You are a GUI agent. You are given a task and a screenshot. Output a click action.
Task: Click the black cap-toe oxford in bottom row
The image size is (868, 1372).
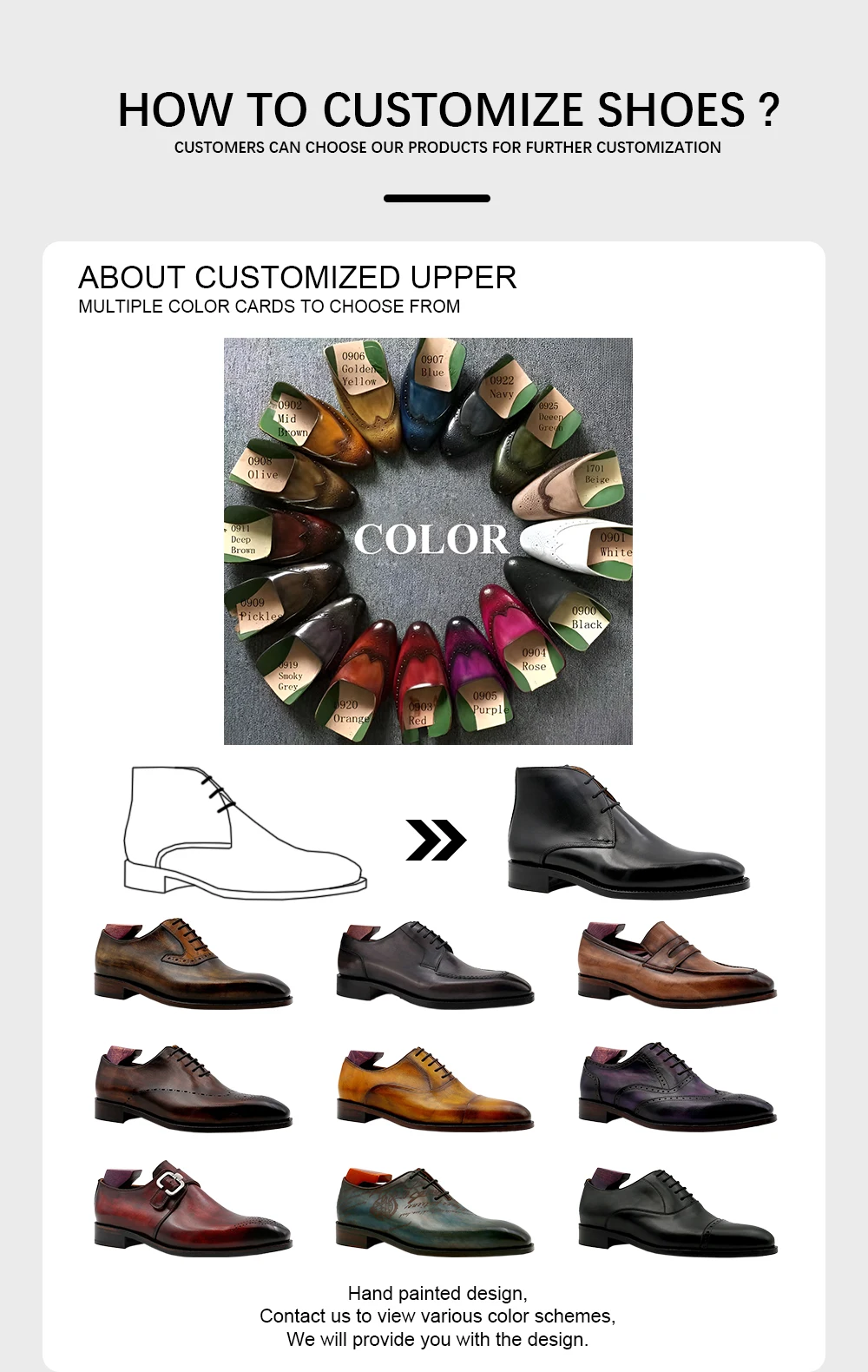tap(676, 1213)
